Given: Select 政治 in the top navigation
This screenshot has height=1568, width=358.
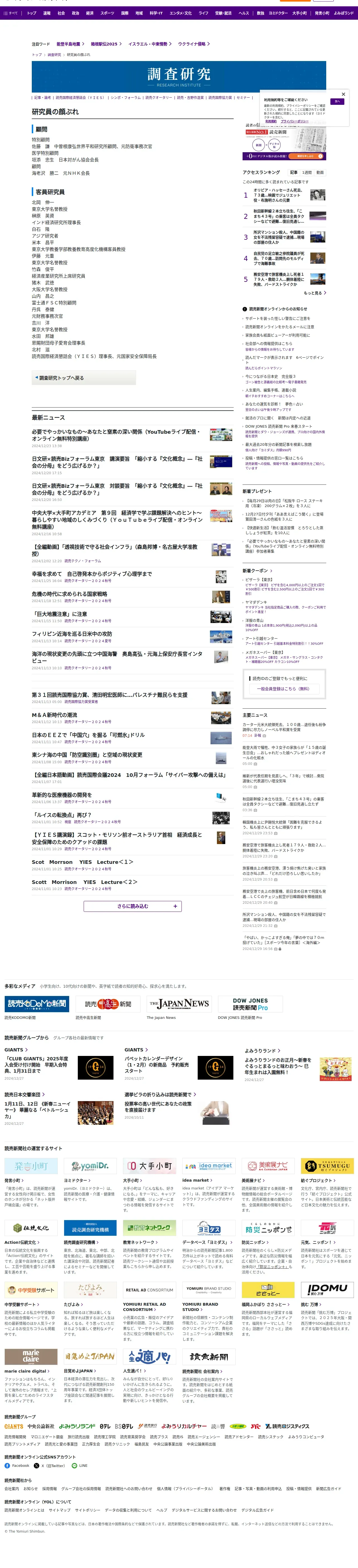Looking at the screenshot, I should pos(76,13).
